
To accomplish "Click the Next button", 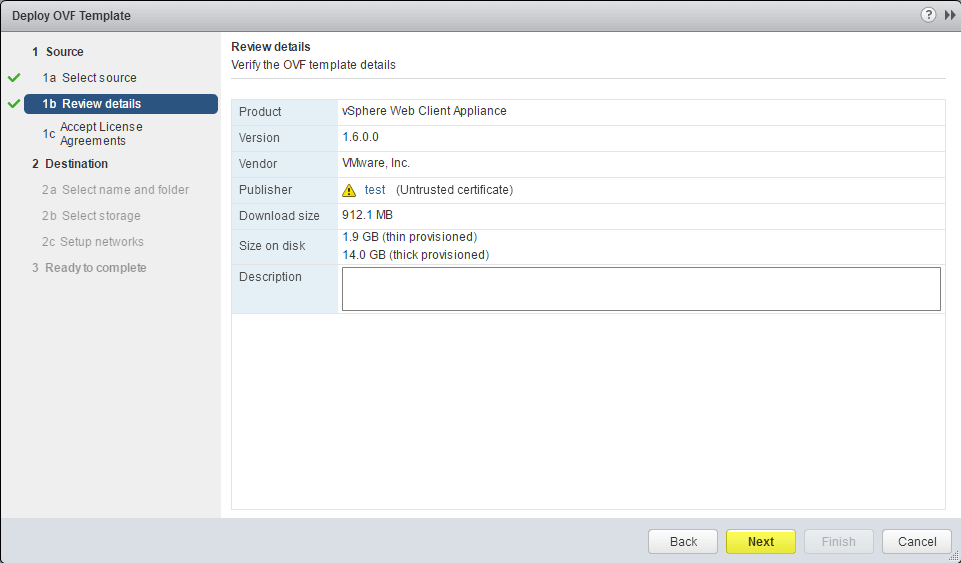I will 761,542.
